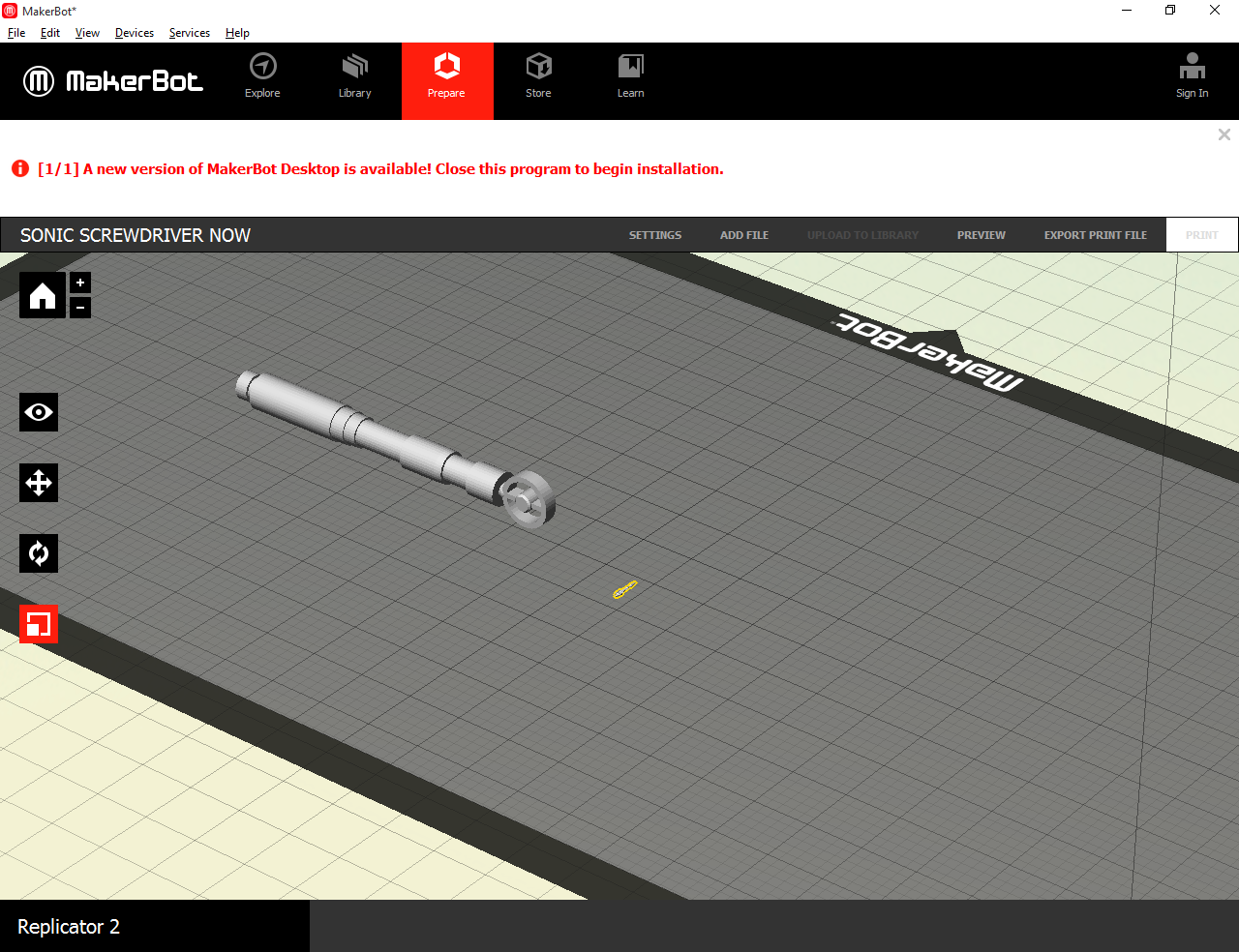Click the MakerBot logo in header
Image resolution: width=1239 pixels, height=952 pixels.
coord(113,81)
